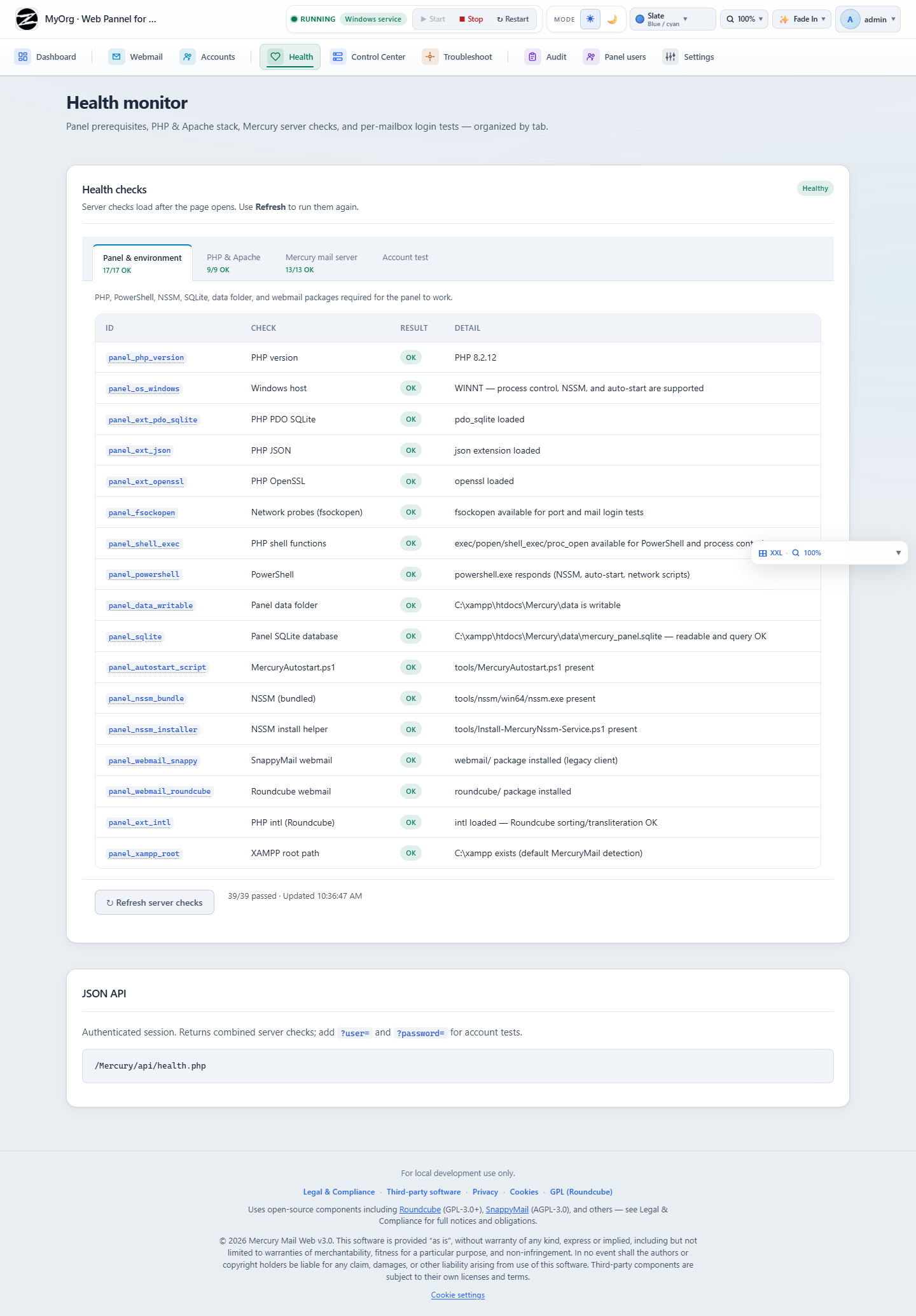Screen dimensions: 916x1316
Task: Click the panel_ext_pdo_sqlite ID
Action: point(153,420)
